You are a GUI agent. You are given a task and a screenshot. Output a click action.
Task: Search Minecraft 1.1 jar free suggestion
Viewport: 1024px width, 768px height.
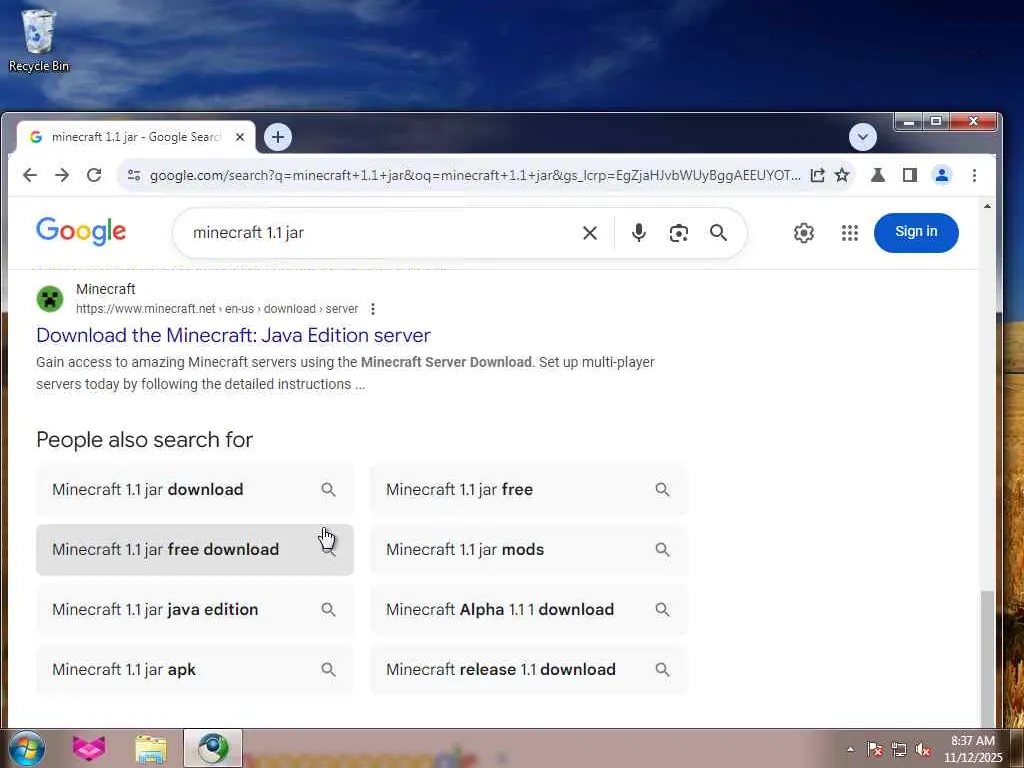click(x=528, y=490)
